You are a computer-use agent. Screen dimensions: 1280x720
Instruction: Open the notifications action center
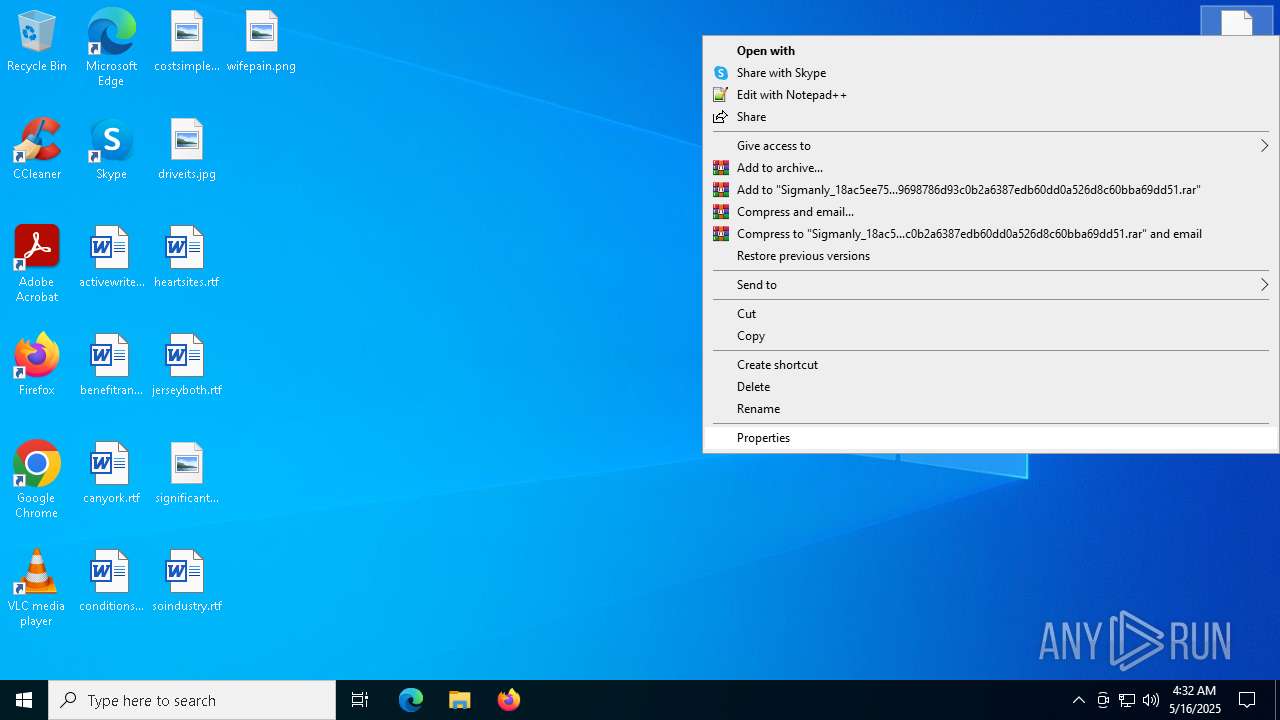(1247, 700)
